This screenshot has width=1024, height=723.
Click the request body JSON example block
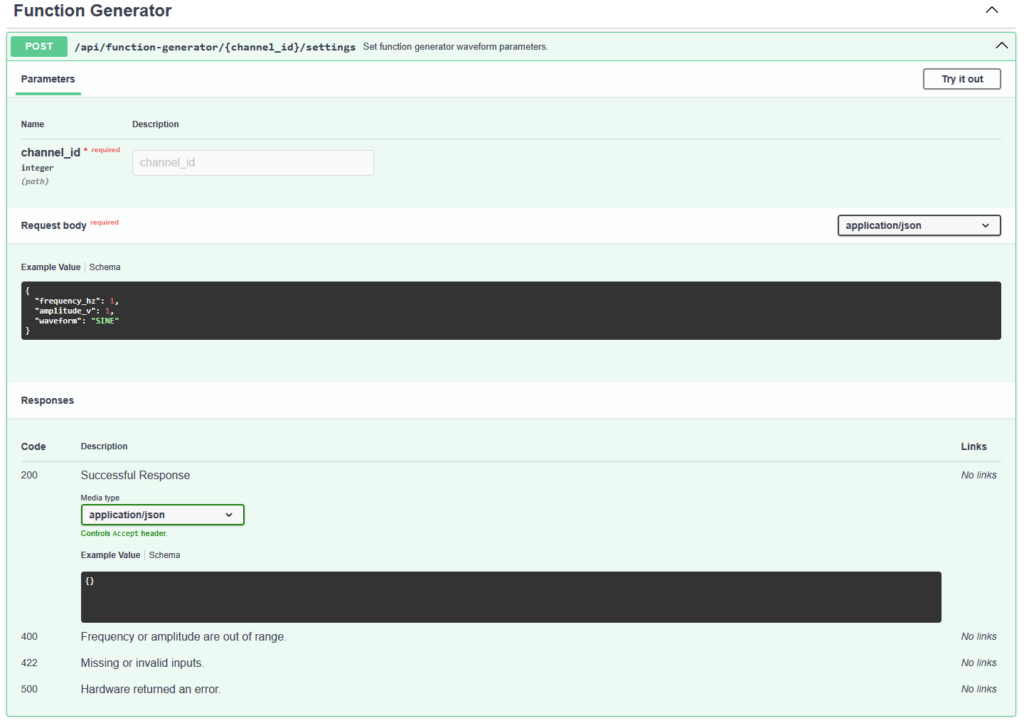pos(510,310)
